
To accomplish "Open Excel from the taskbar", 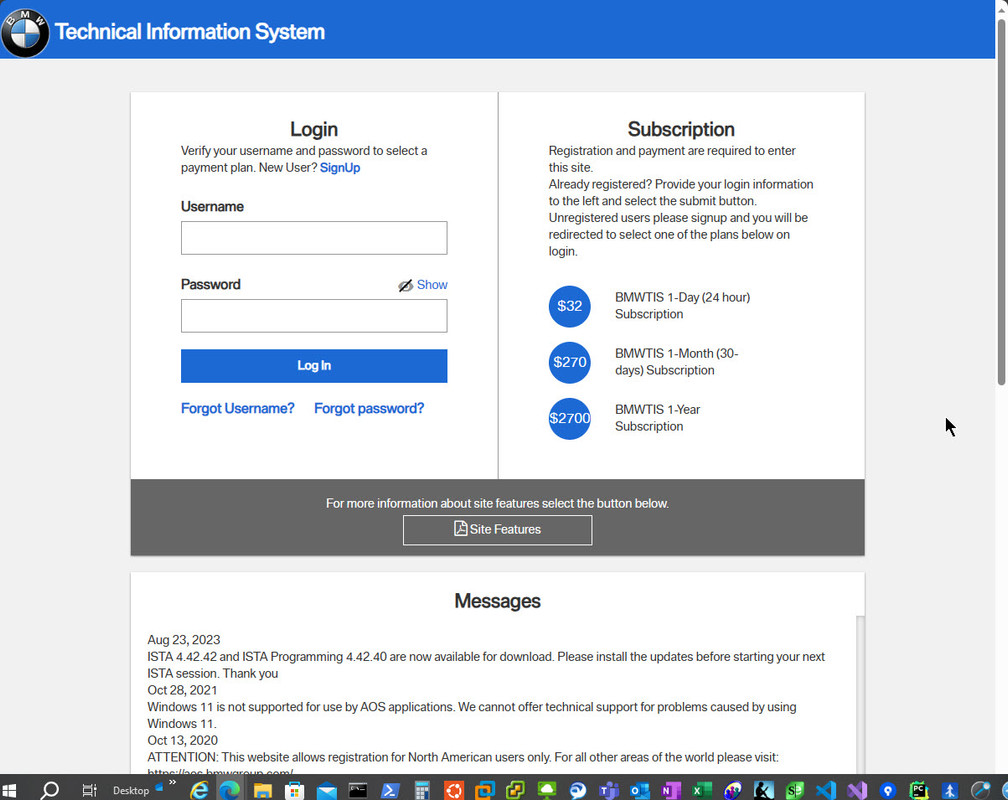I will point(702,790).
